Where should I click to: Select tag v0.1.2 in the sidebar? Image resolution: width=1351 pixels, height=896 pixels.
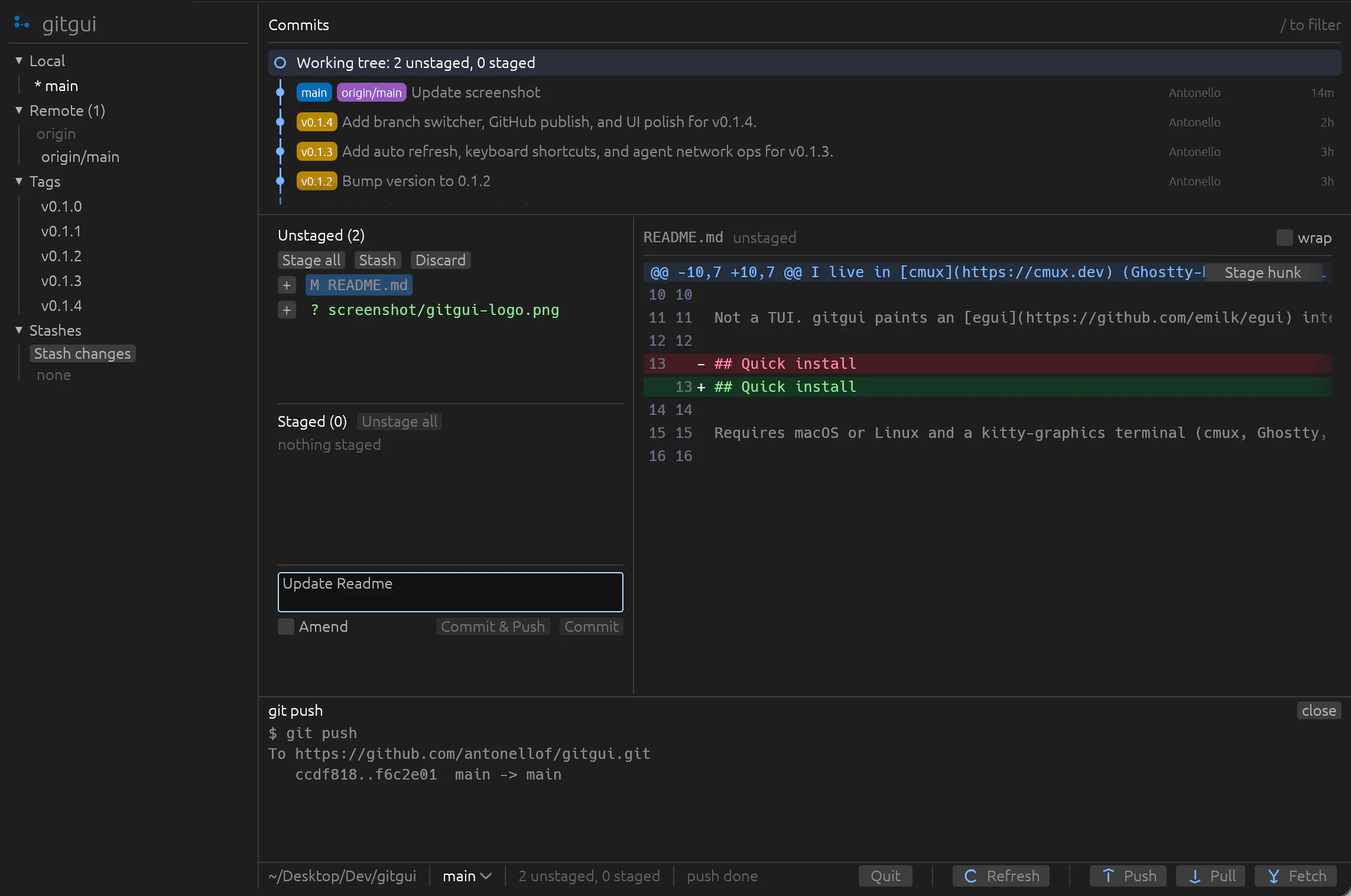[61, 256]
